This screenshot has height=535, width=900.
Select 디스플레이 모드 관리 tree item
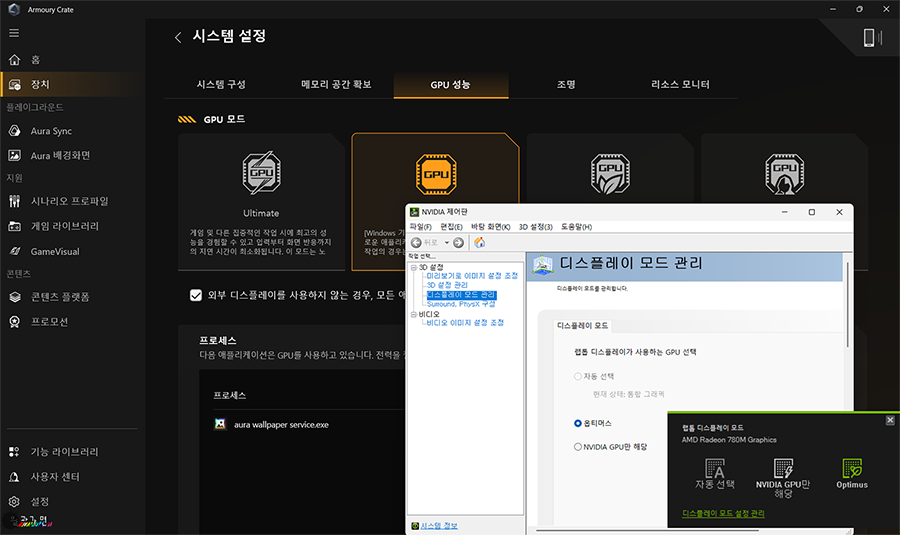[x=461, y=295]
